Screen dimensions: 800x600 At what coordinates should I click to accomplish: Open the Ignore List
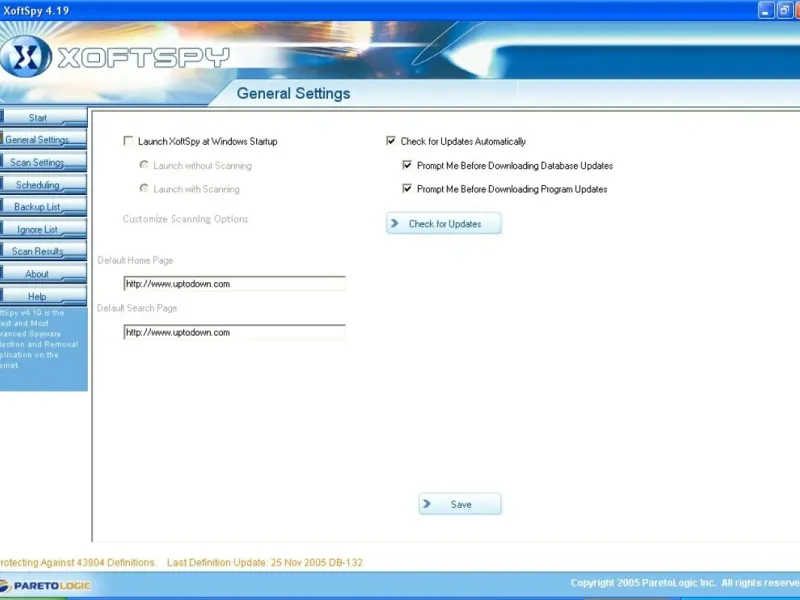click(43, 229)
